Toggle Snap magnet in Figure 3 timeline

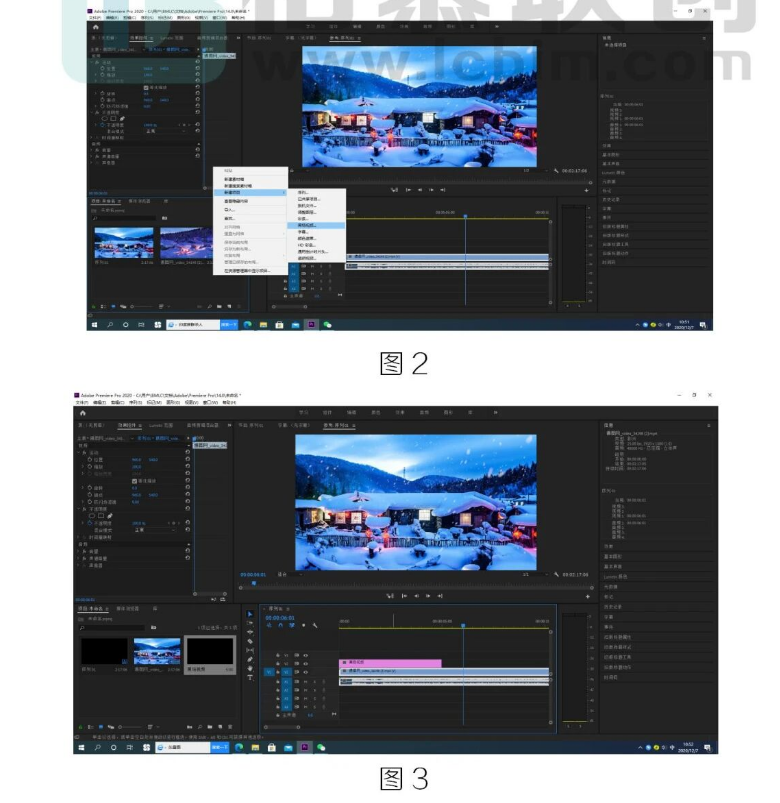(x=281, y=625)
